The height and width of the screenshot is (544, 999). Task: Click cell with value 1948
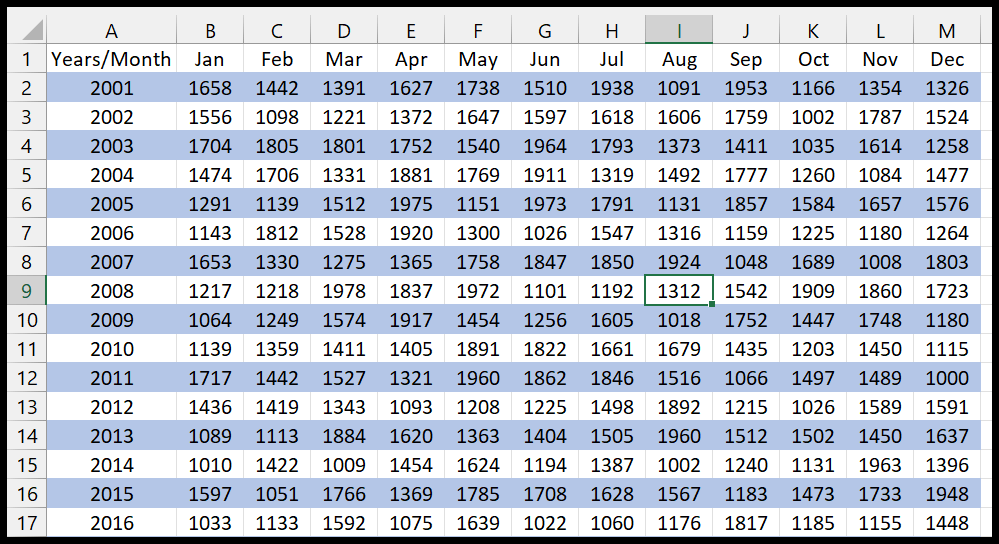point(947,494)
